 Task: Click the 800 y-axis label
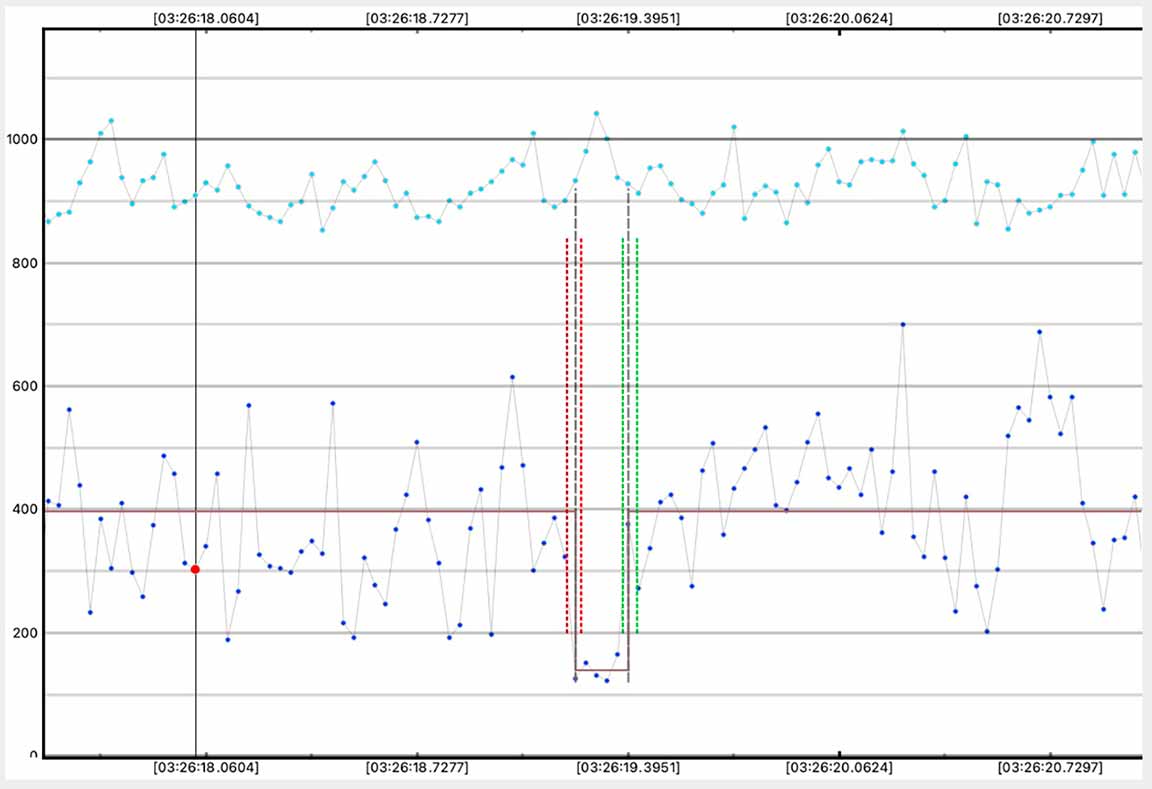click(x=23, y=263)
